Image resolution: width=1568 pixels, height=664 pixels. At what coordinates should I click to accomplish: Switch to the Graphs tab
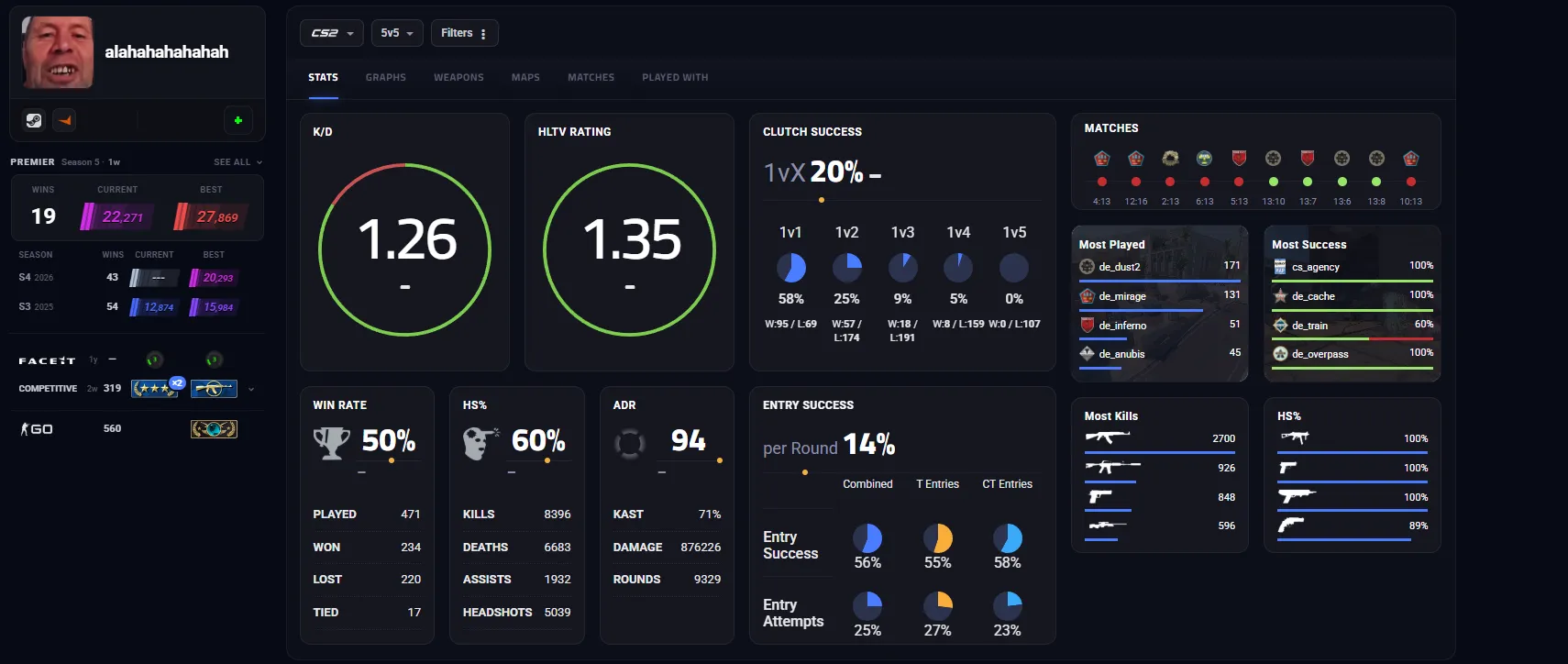[x=386, y=78]
